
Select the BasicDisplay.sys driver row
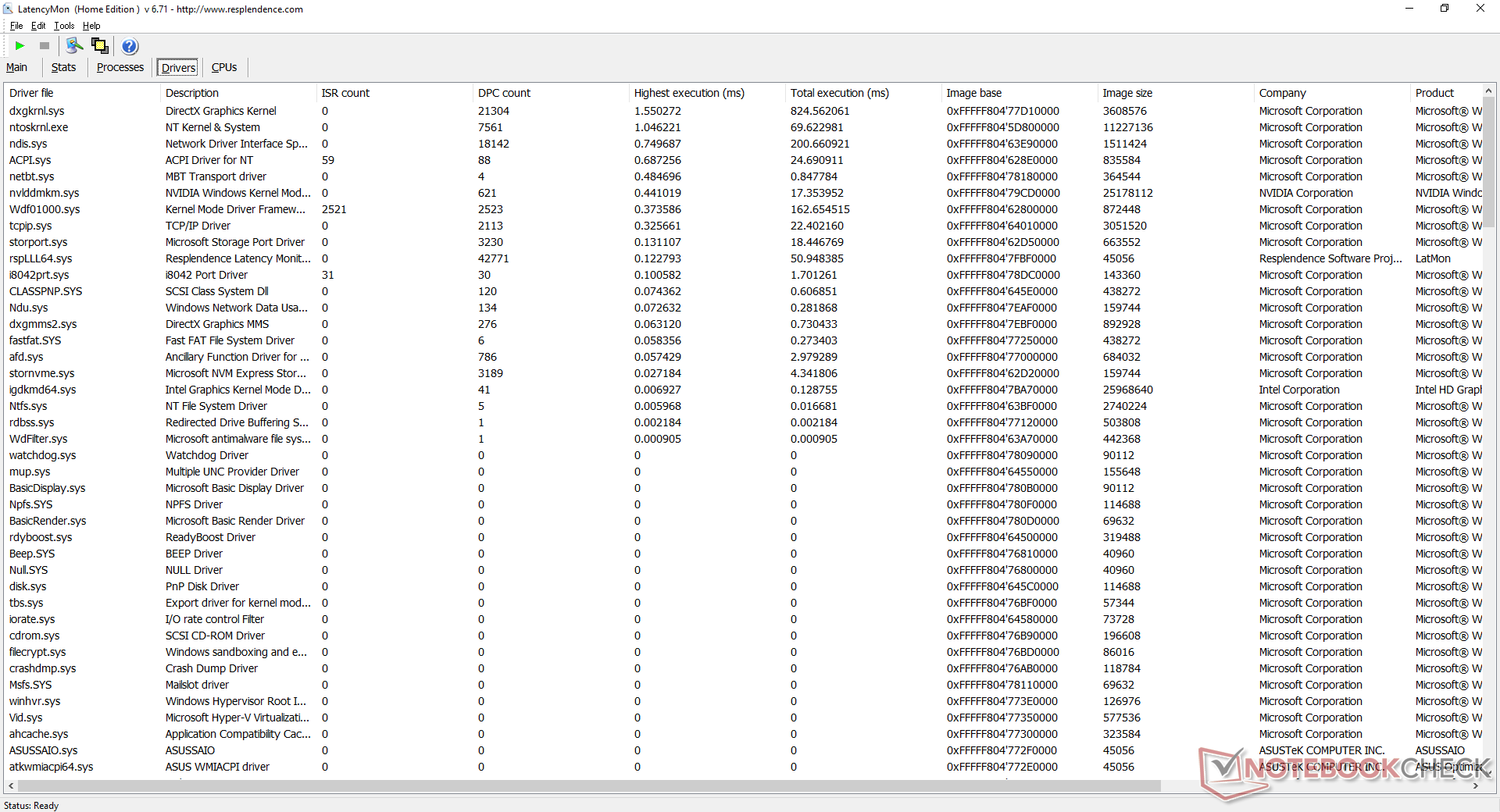click(744, 488)
